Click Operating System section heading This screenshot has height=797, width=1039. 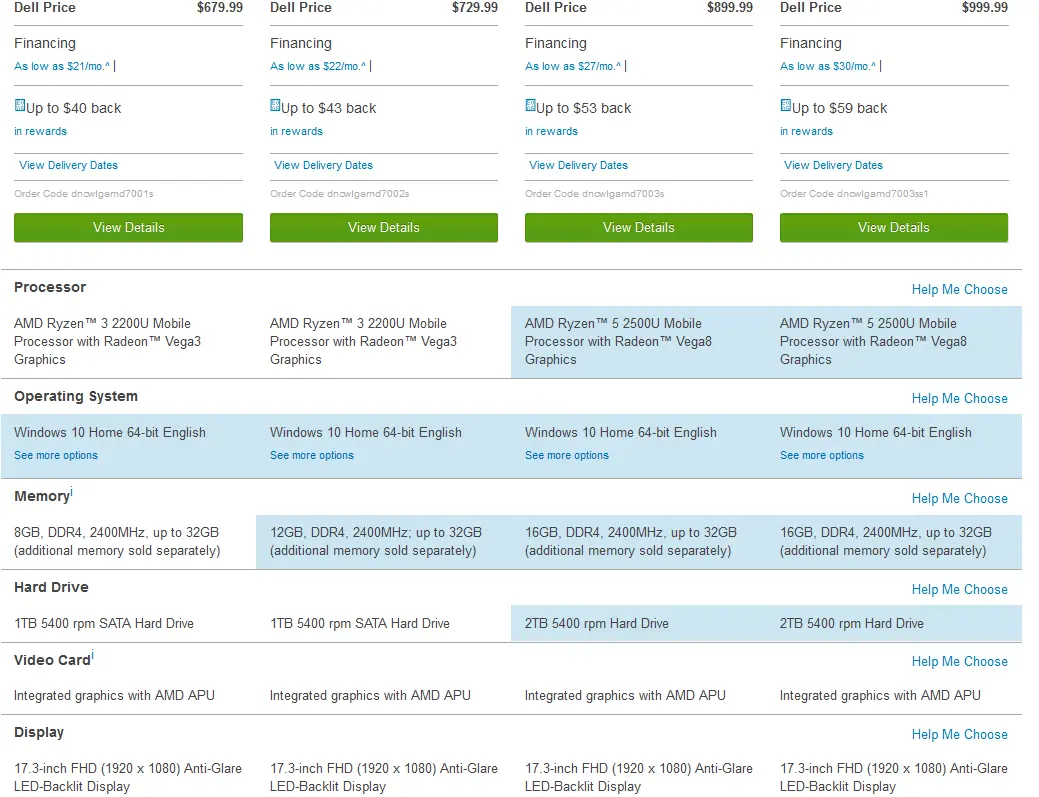(76, 396)
